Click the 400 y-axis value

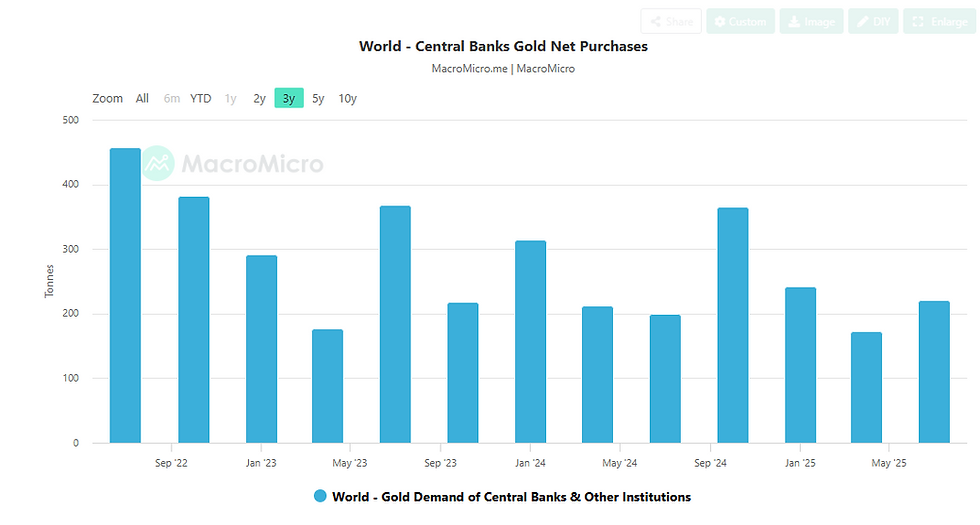pyautogui.click(x=71, y=184)
